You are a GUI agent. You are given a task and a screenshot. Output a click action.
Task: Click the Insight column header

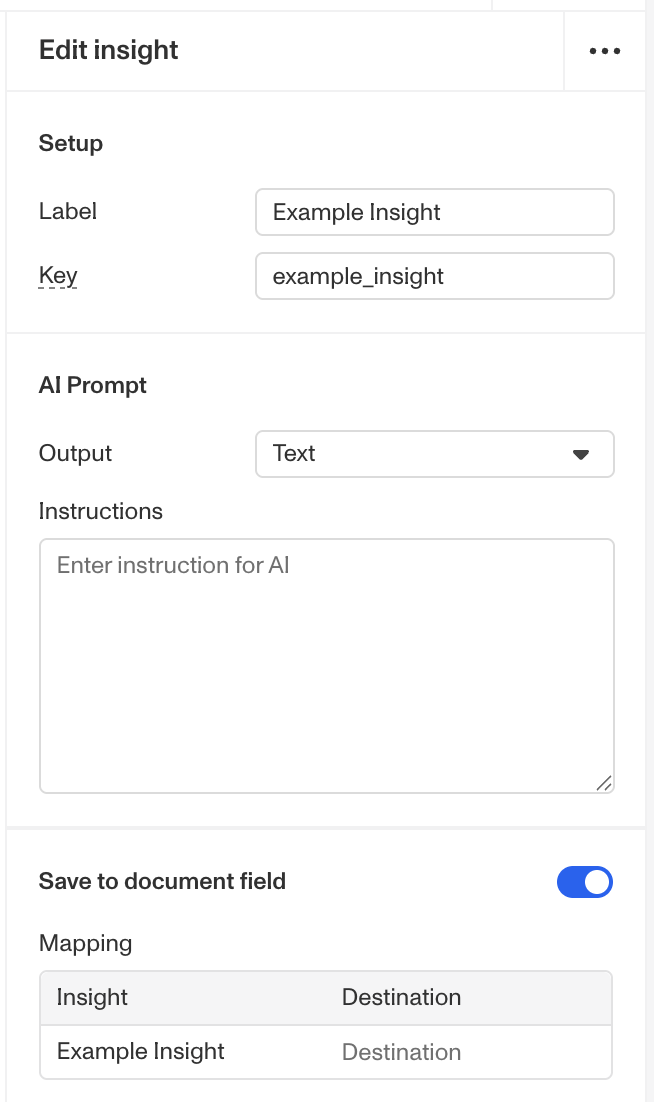92,997
